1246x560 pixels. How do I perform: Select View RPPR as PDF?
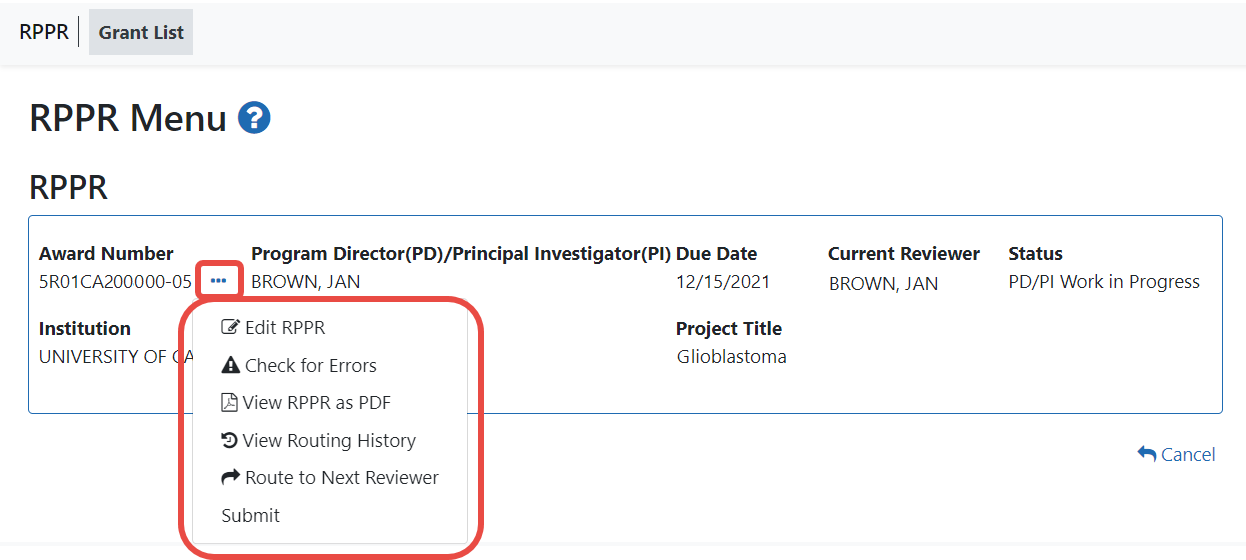[x=316, y=403]
